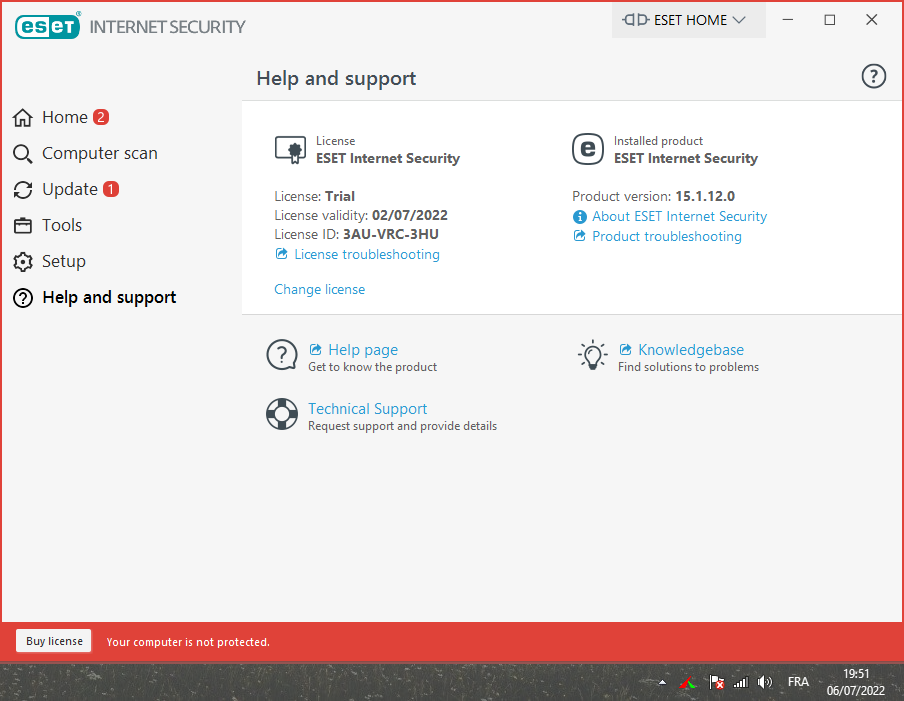Image resolution: width=904 pixels, height=701 pixels.
Task: Click the Home house icon
Action: coord(22,118)
